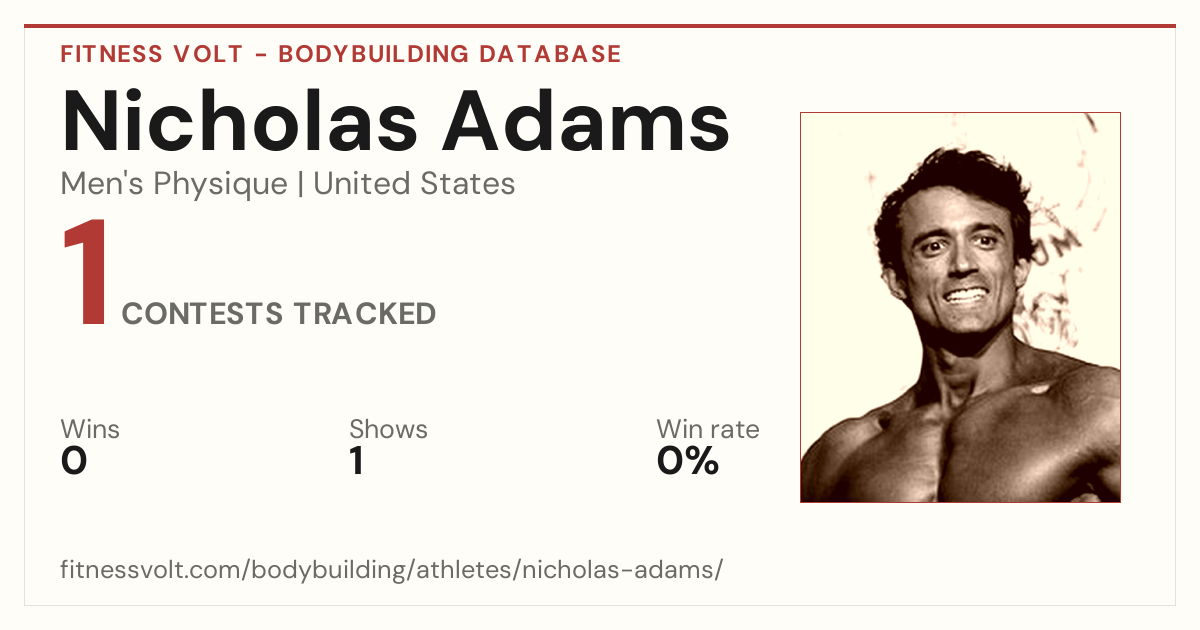Click the Wins stat label
Image resolution: width=1200 pixels, height=630 pixels.
click(x=90, y=430)
